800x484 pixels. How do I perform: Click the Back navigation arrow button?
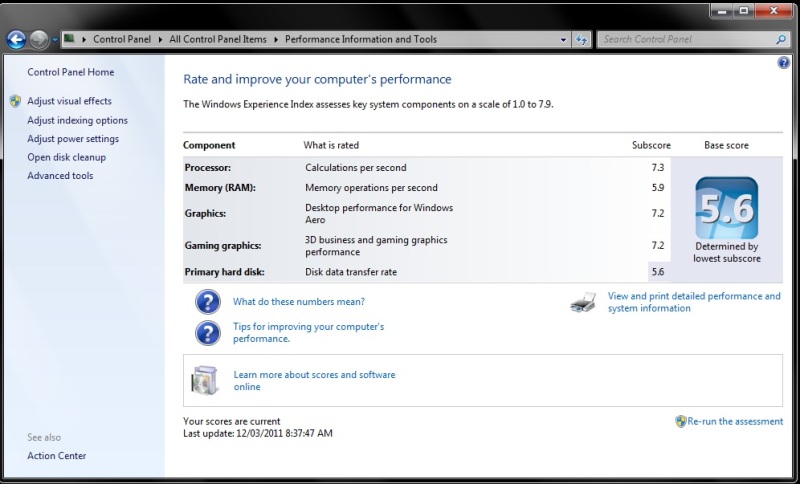[16, 39]
